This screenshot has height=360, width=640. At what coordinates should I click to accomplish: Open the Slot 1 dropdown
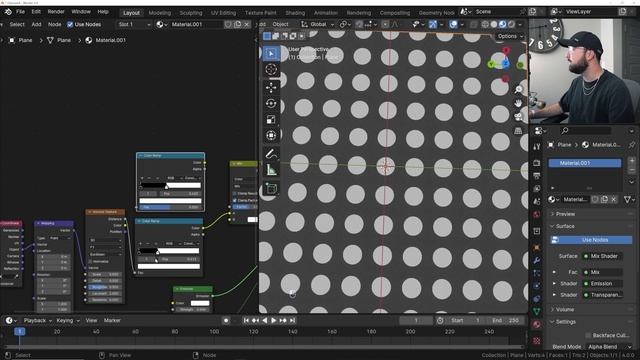coord(133,24)
